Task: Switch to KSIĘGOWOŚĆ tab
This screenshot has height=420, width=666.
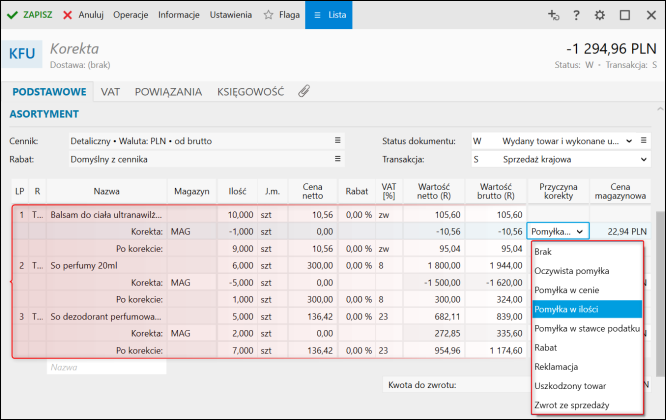Action: [251, 92]
